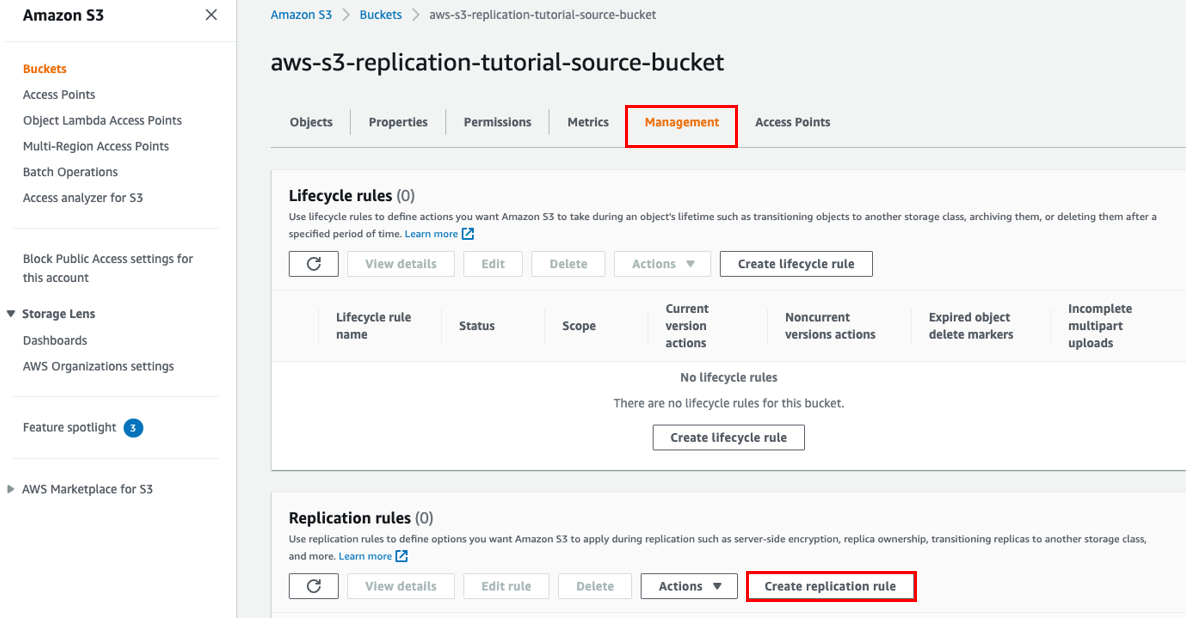Click the Scope column header

pyautogui.click(x=579, y=326)
